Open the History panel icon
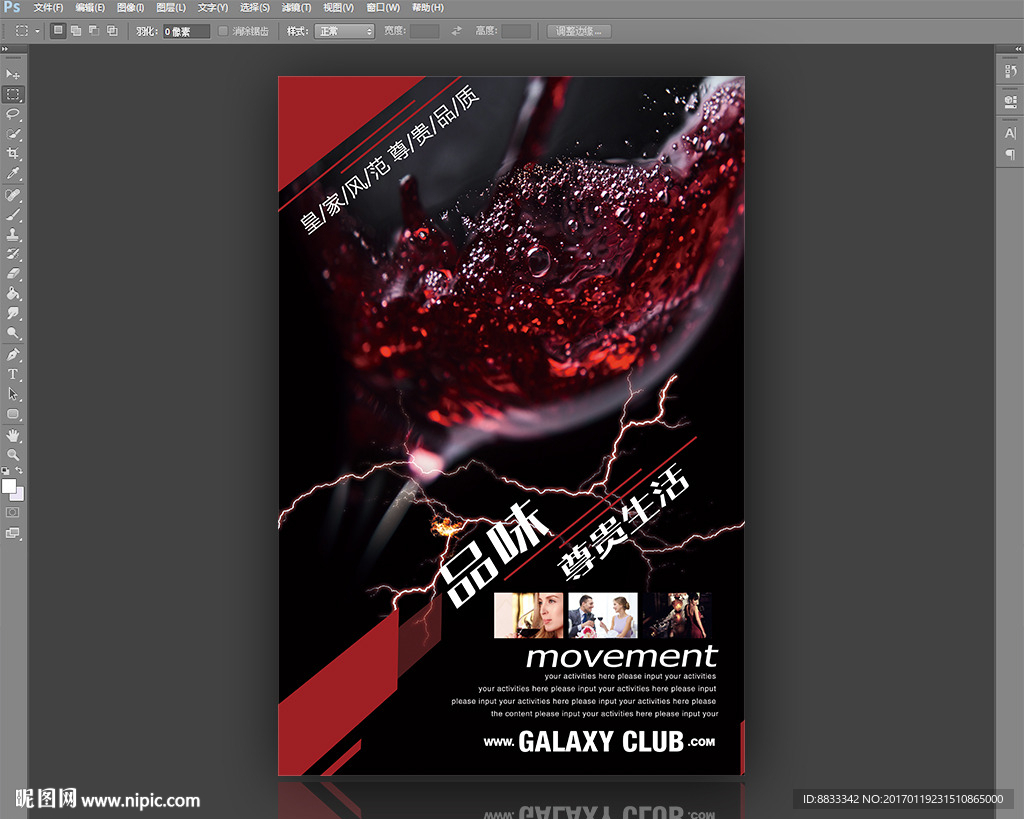Viewport: 1024px width, 819px height. pos(1010,72)
